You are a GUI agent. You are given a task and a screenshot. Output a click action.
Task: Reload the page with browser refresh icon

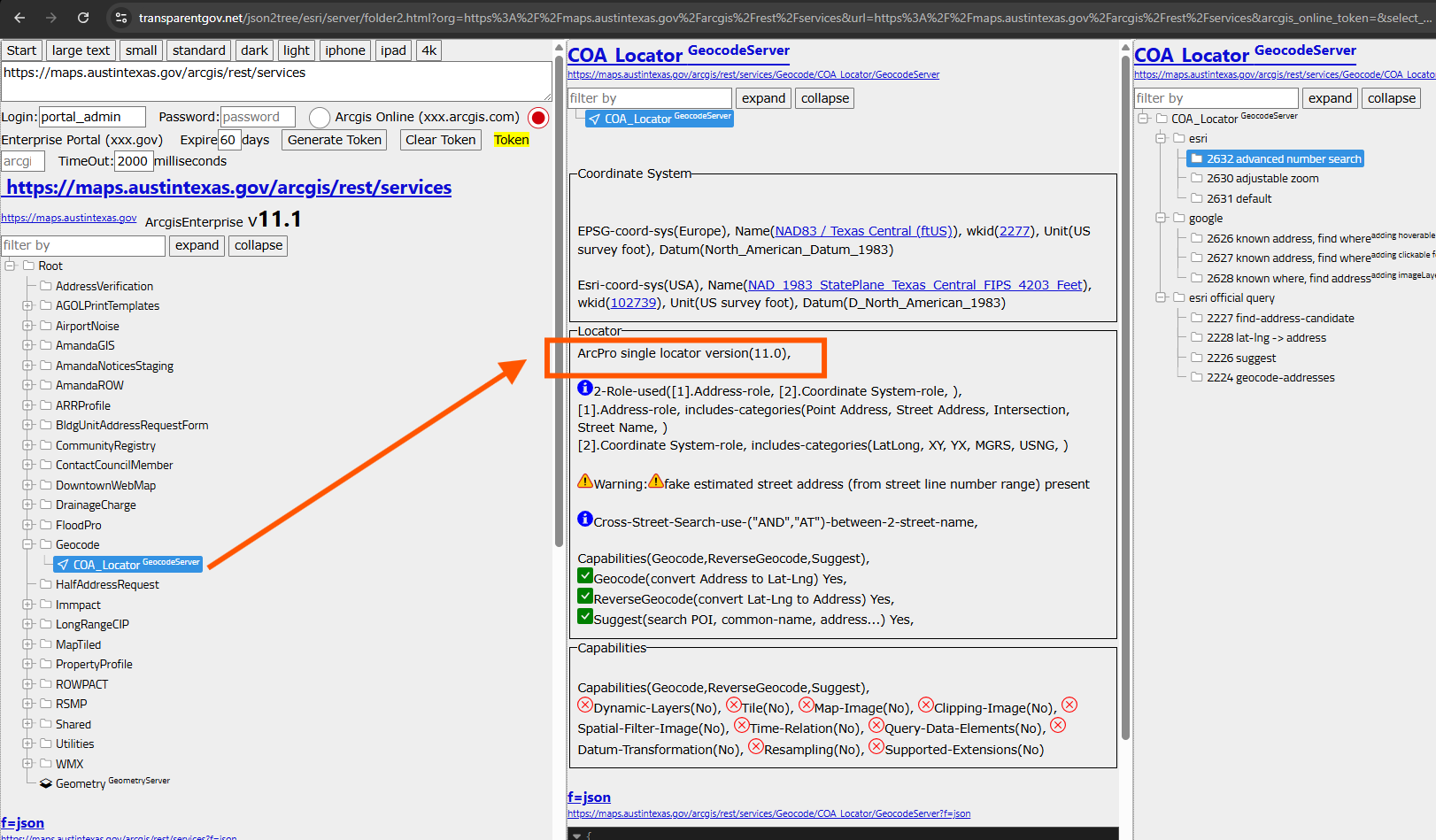pyautogui.click(x=82, y=18)
